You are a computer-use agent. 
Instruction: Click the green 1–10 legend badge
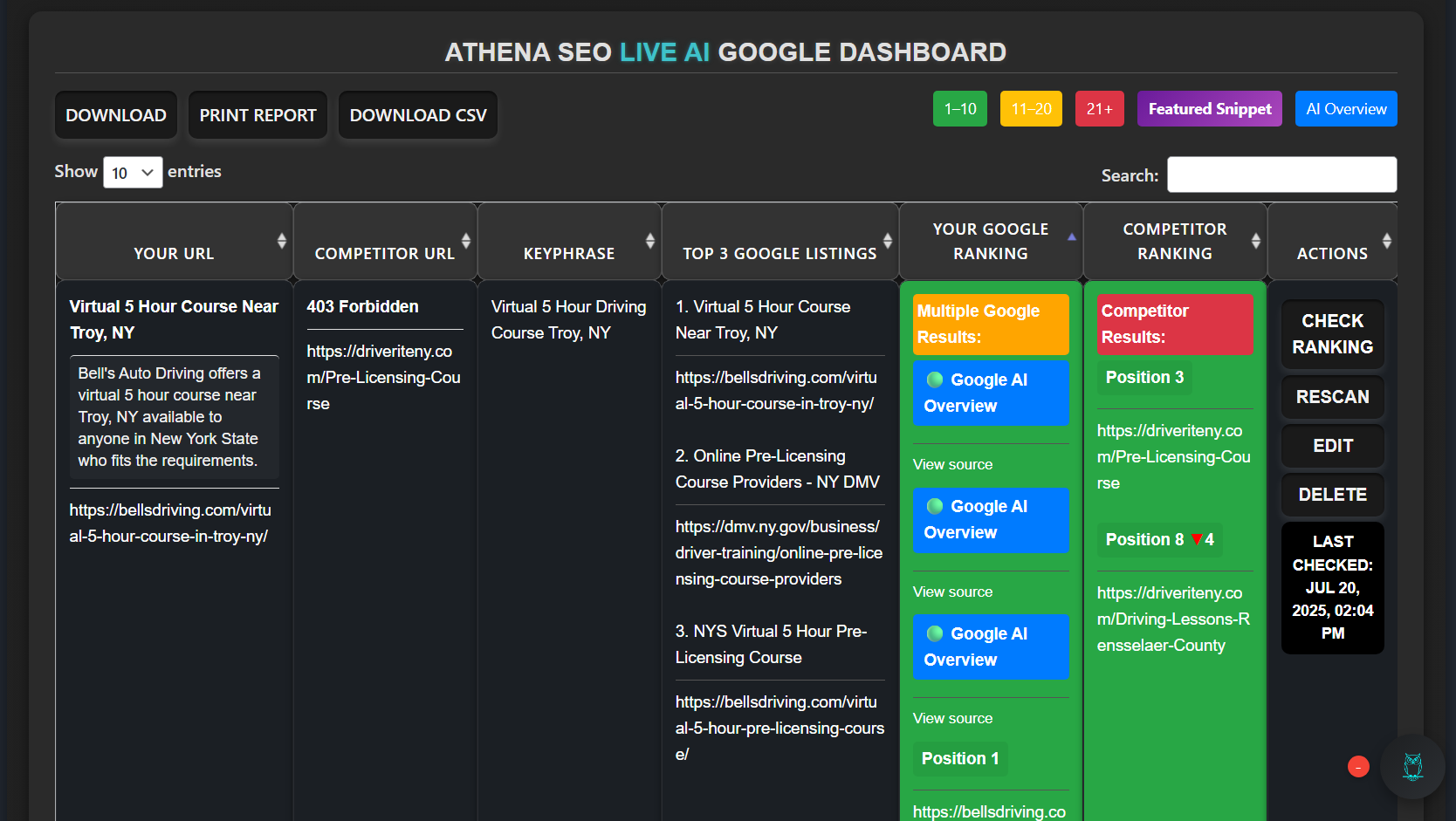pyautogui.click(x=960, y=109)
